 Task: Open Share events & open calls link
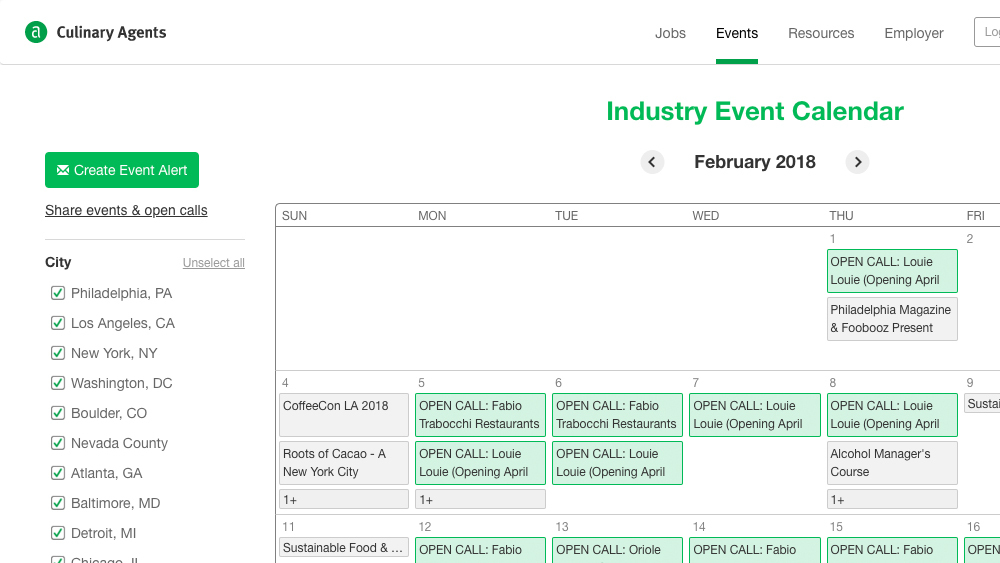(126, 210)
